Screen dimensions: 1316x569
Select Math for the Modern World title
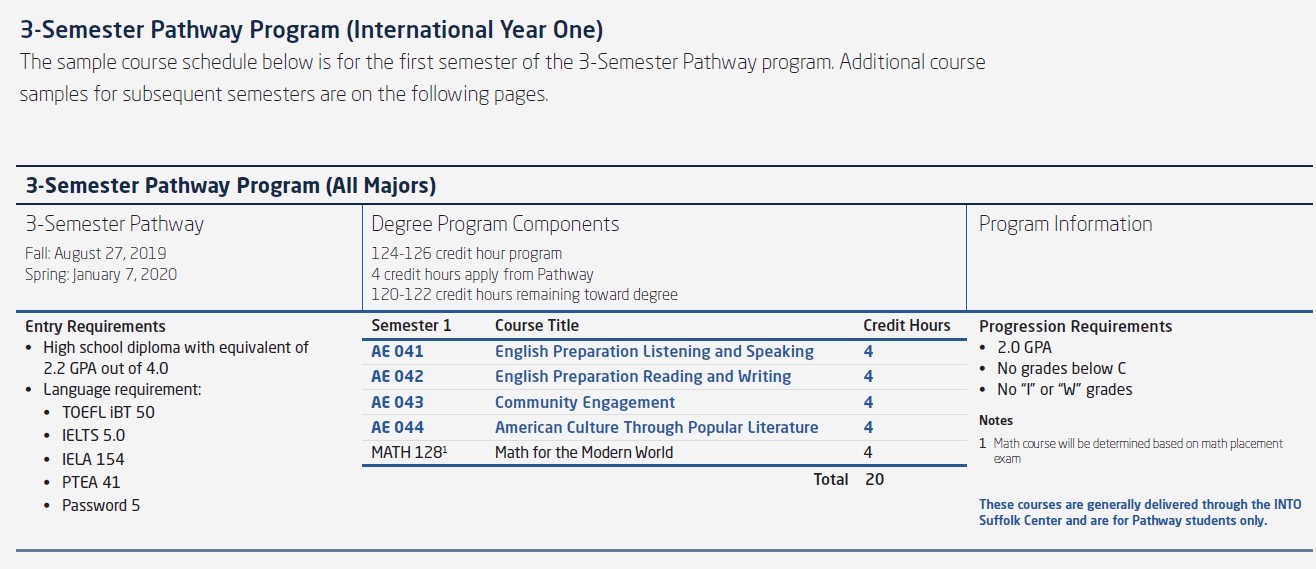584,453
